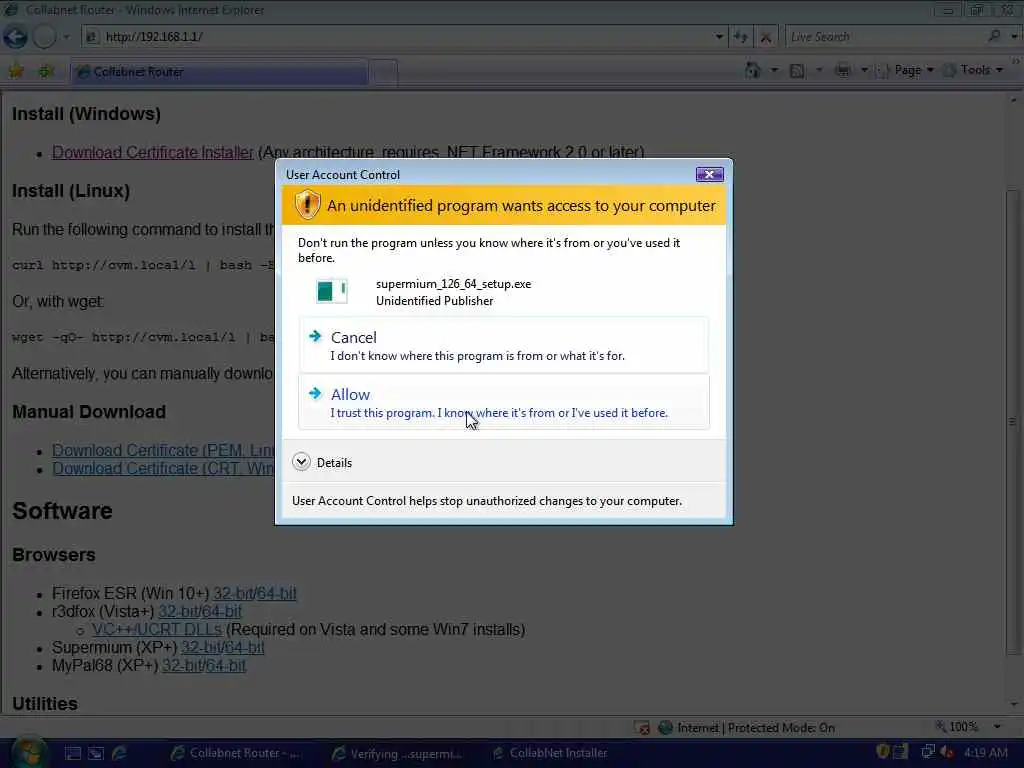Open the address bar history dropdown
The height and width of the screenshot is (768, 1024).
pos(719,37)
